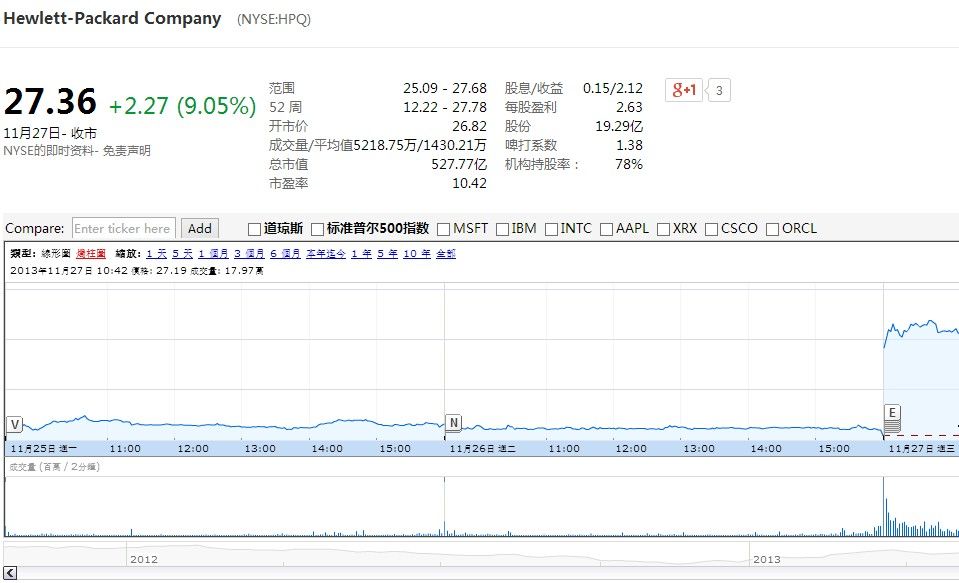The width and height of the screenshot is (959, 583).
Task: Zoom chart to 5 天
Action: (182, 253)
